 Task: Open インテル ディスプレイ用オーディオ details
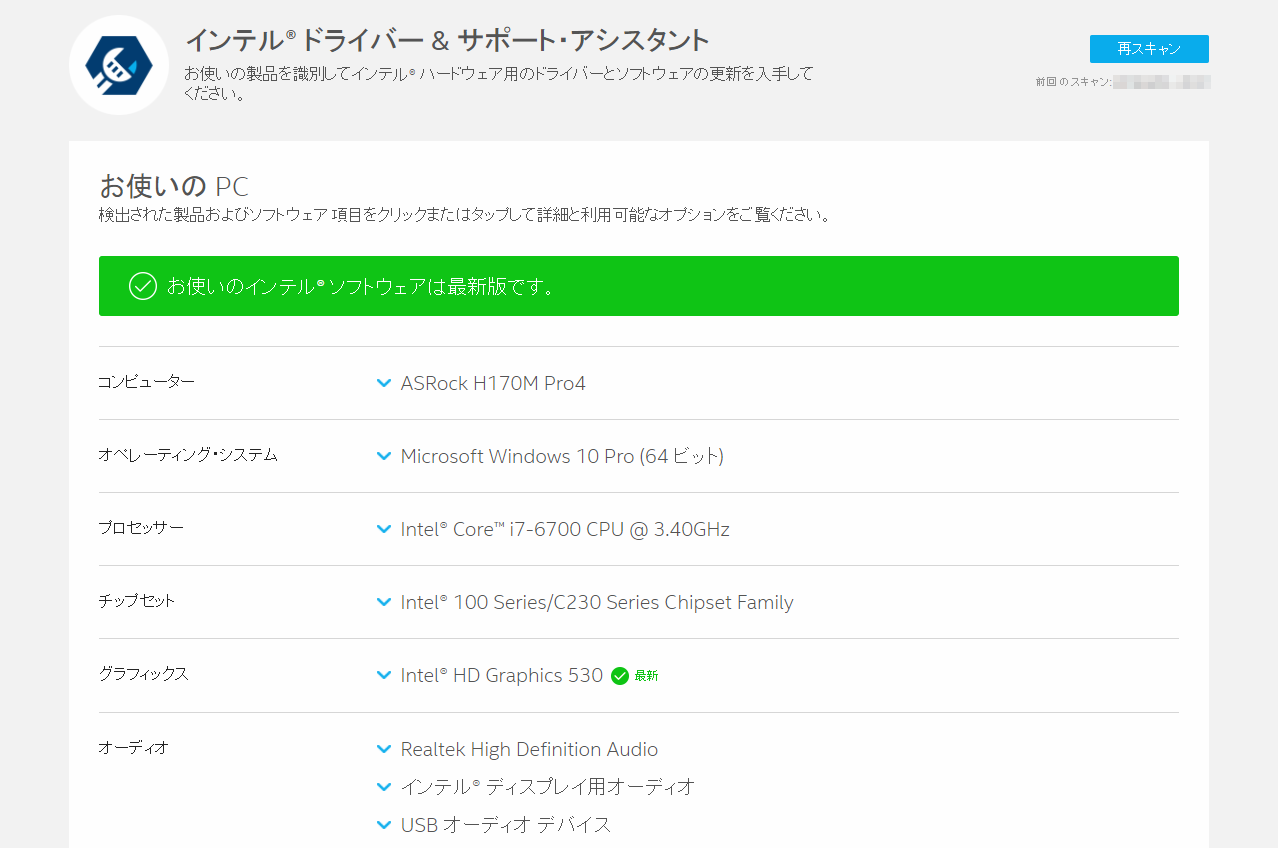click(x=548, y=787)
